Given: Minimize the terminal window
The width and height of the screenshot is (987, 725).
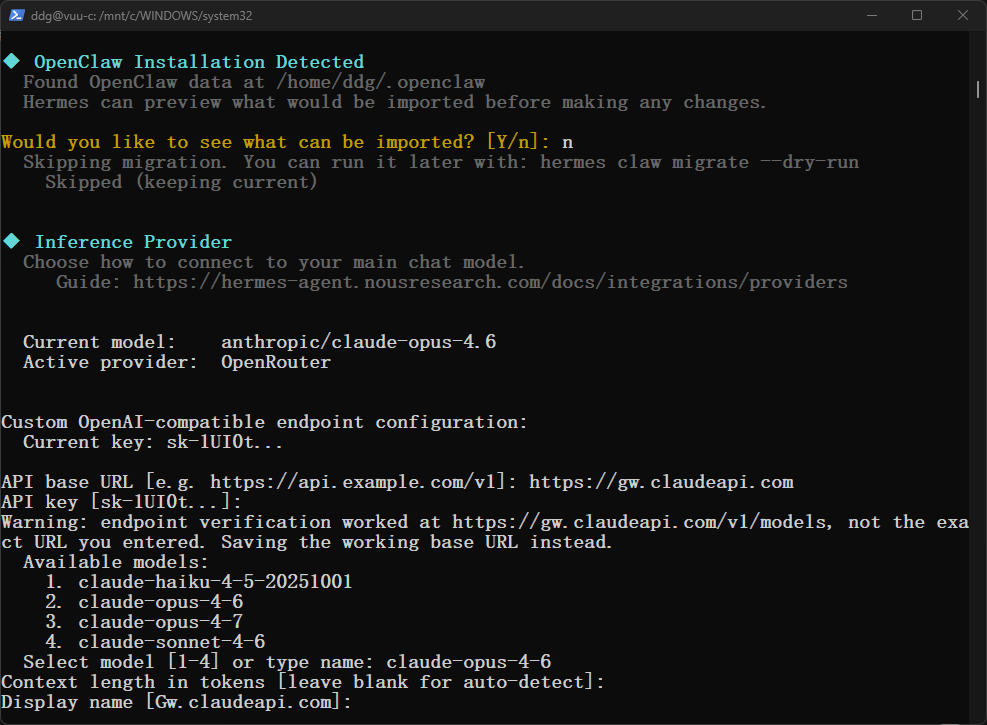Looking at the screenshot, I should pos(872,15).
